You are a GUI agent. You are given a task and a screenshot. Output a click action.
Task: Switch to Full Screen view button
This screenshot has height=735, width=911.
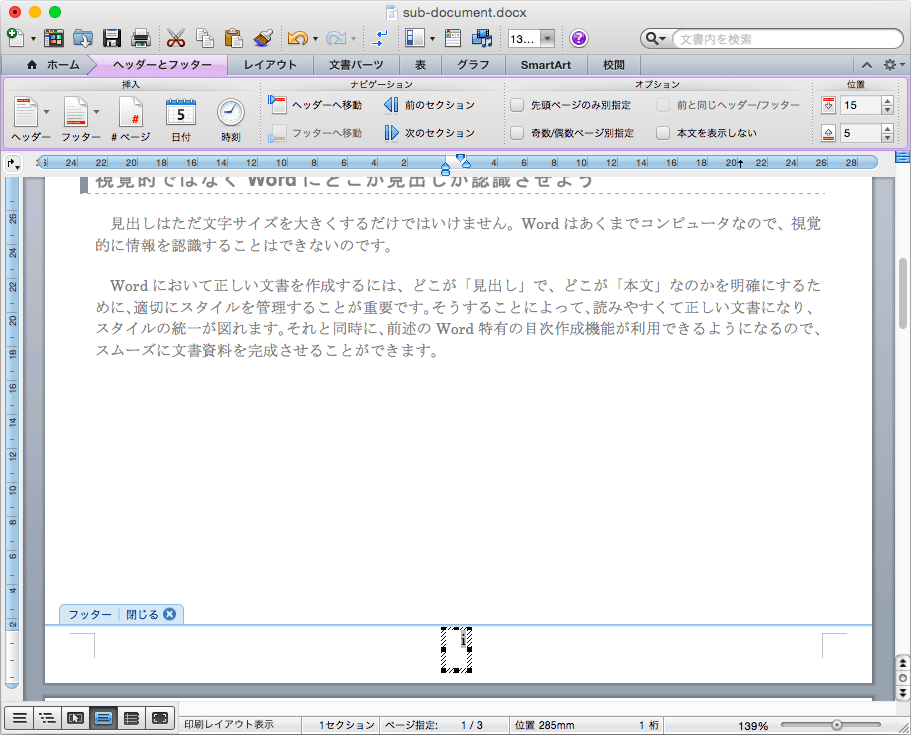point(160,719)
